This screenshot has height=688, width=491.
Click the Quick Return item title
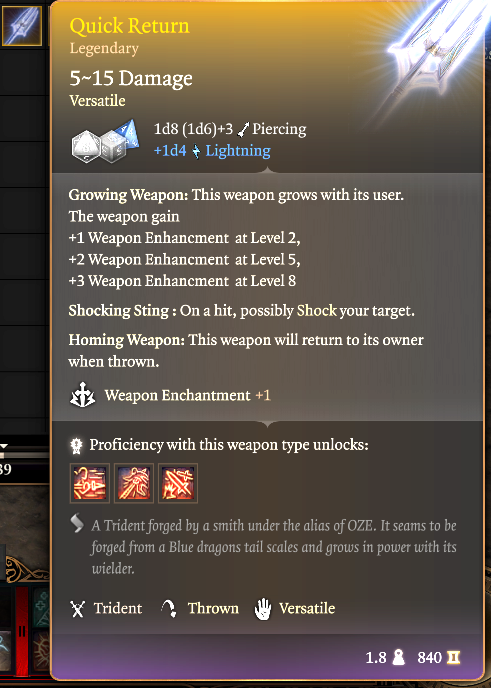coord(129,25)
